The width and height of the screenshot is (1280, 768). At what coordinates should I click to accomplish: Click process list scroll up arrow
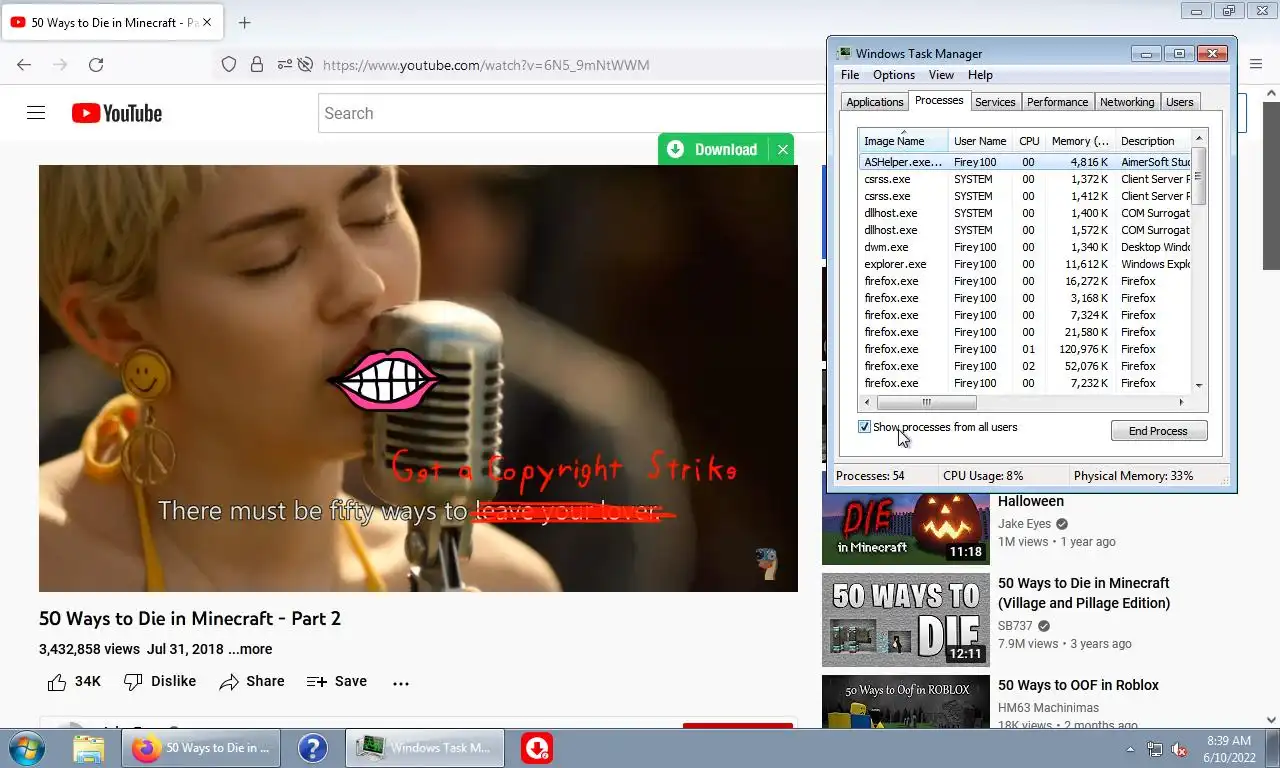(1199, 137)
